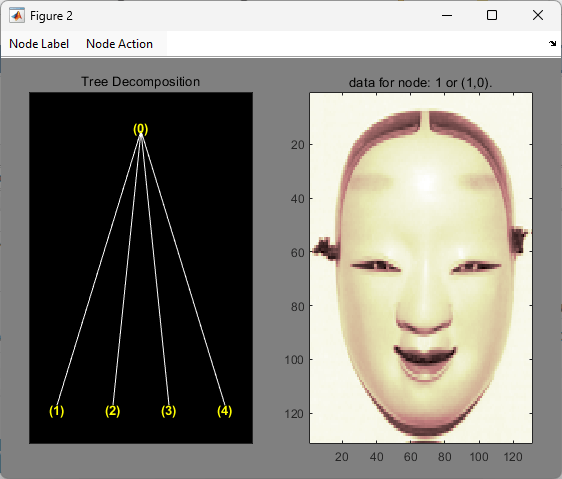This screenshot has height=479, width=562.
Task: Click the mask's right ear in image
Action: point(519,239)
